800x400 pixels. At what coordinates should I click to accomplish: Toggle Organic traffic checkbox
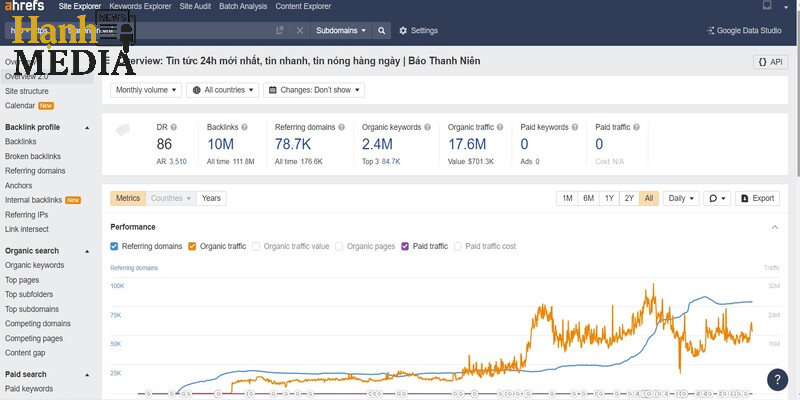point(192,246)
